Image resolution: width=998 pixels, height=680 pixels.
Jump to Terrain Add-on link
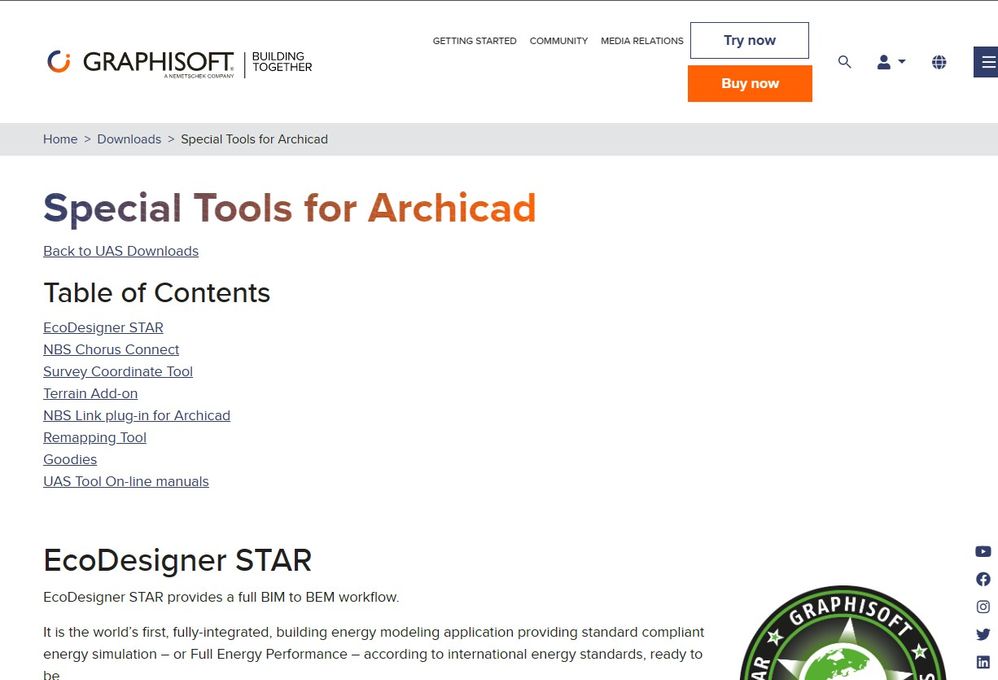point(90,393)
